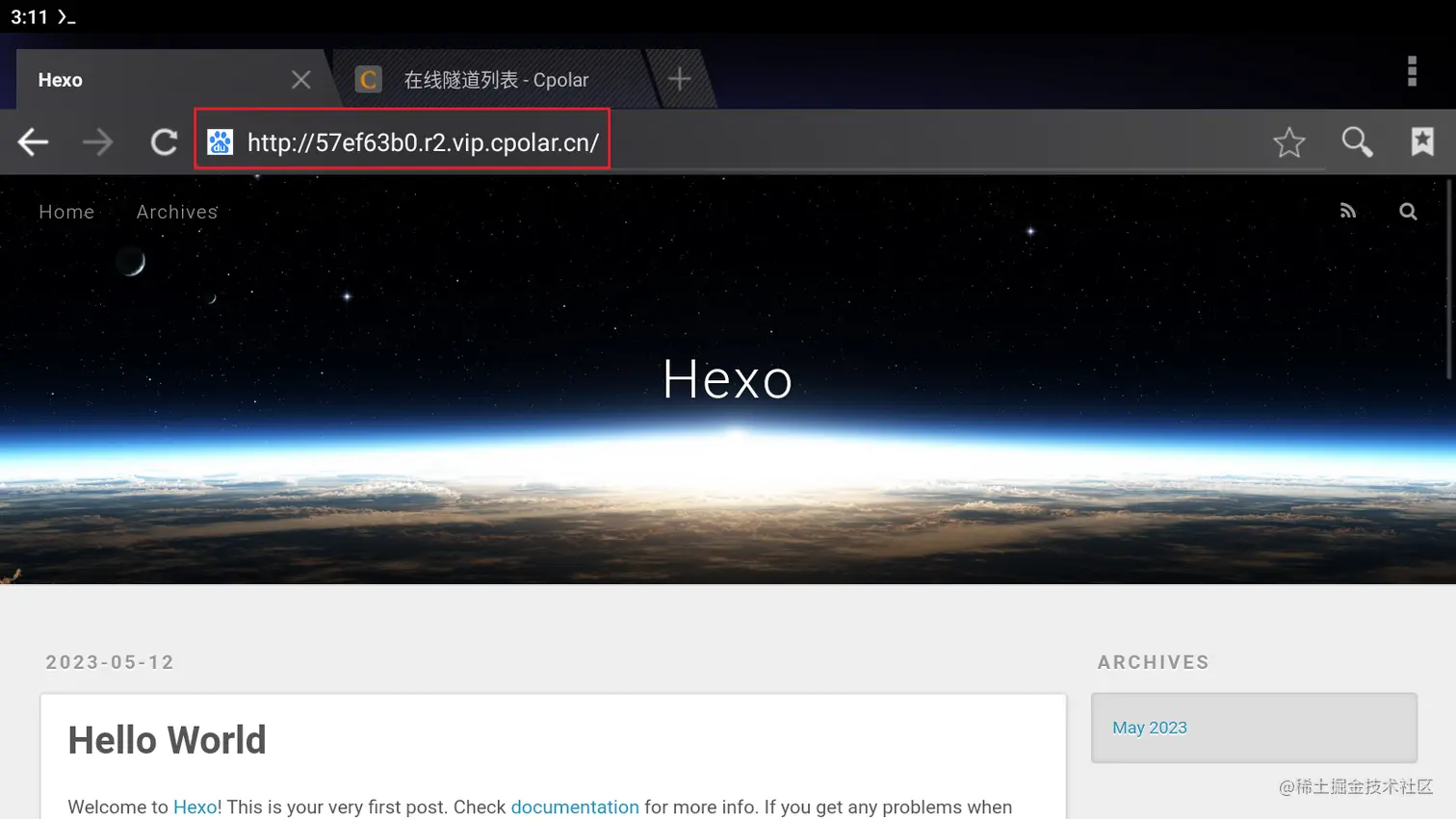Open the blog RSS feed icon
This screenshot has height=819, width=1456.
point(1348,211)
